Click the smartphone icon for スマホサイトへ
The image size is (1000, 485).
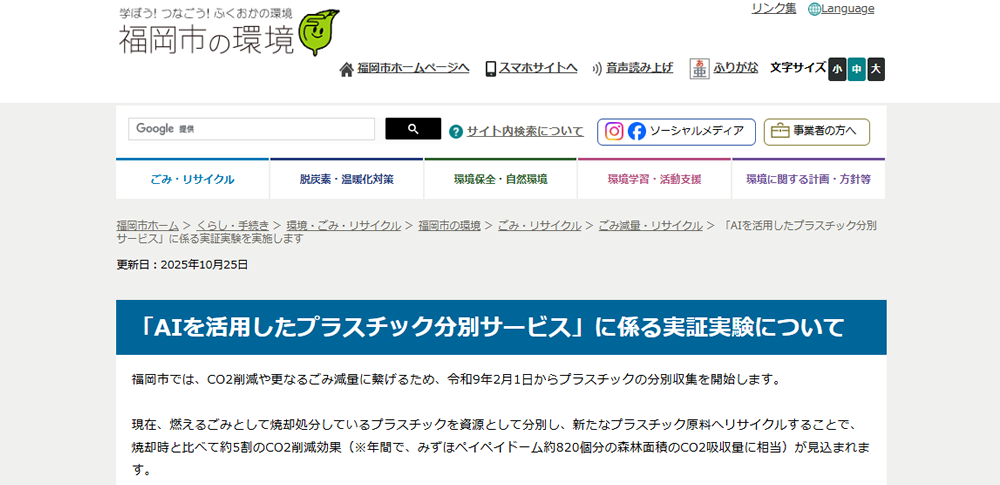491,69
